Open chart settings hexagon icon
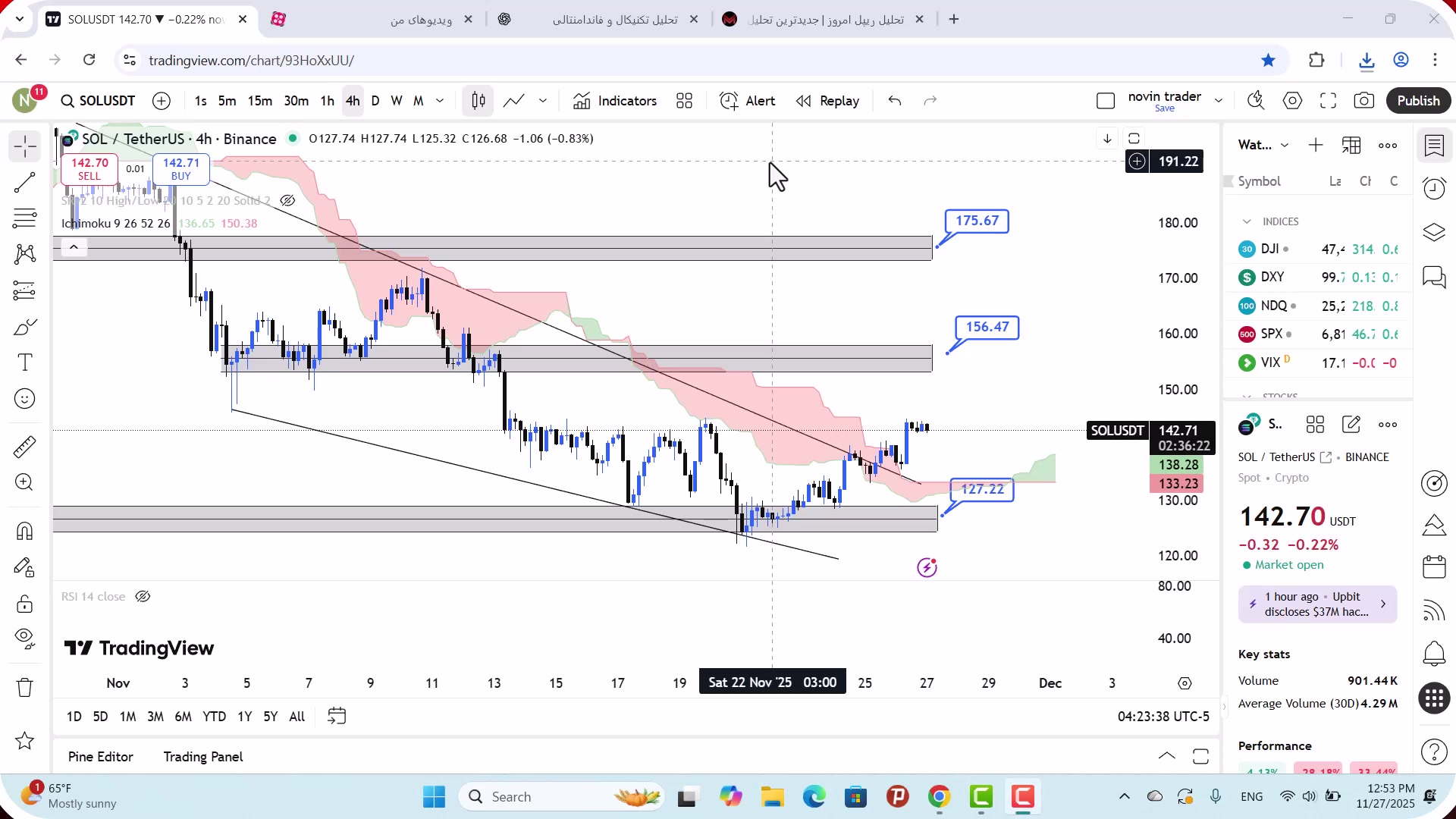1456x819 pixels. coord(1292,101)
